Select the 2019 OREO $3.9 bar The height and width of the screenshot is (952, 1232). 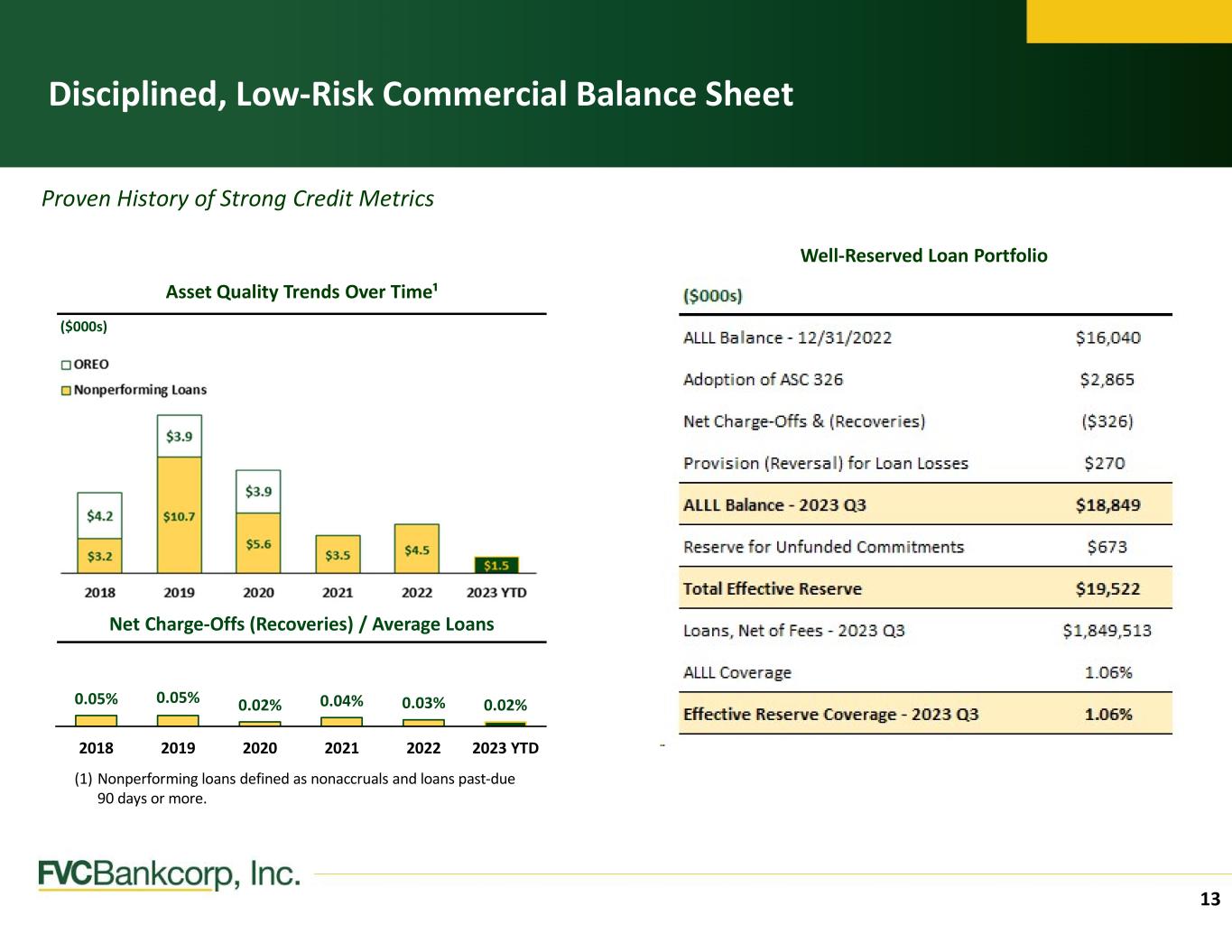point(180,436)
